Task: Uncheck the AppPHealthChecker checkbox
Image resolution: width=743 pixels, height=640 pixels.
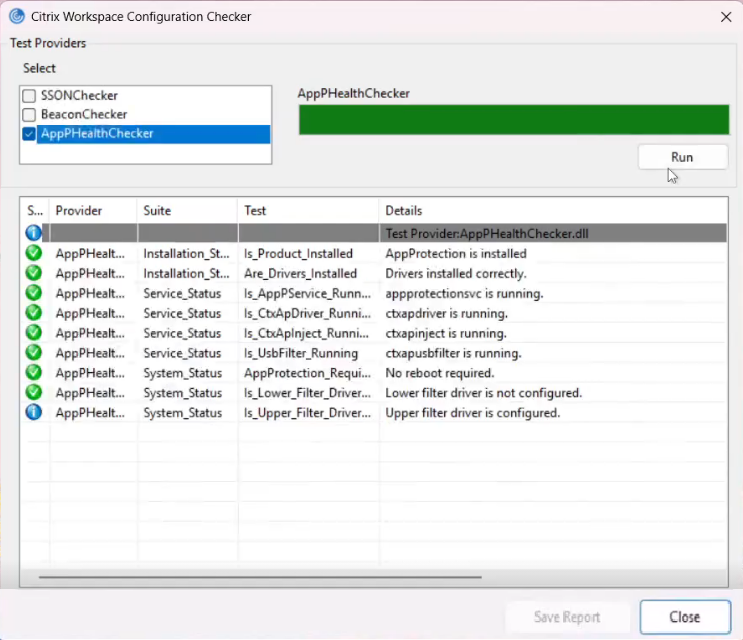Action: [29, 134]
